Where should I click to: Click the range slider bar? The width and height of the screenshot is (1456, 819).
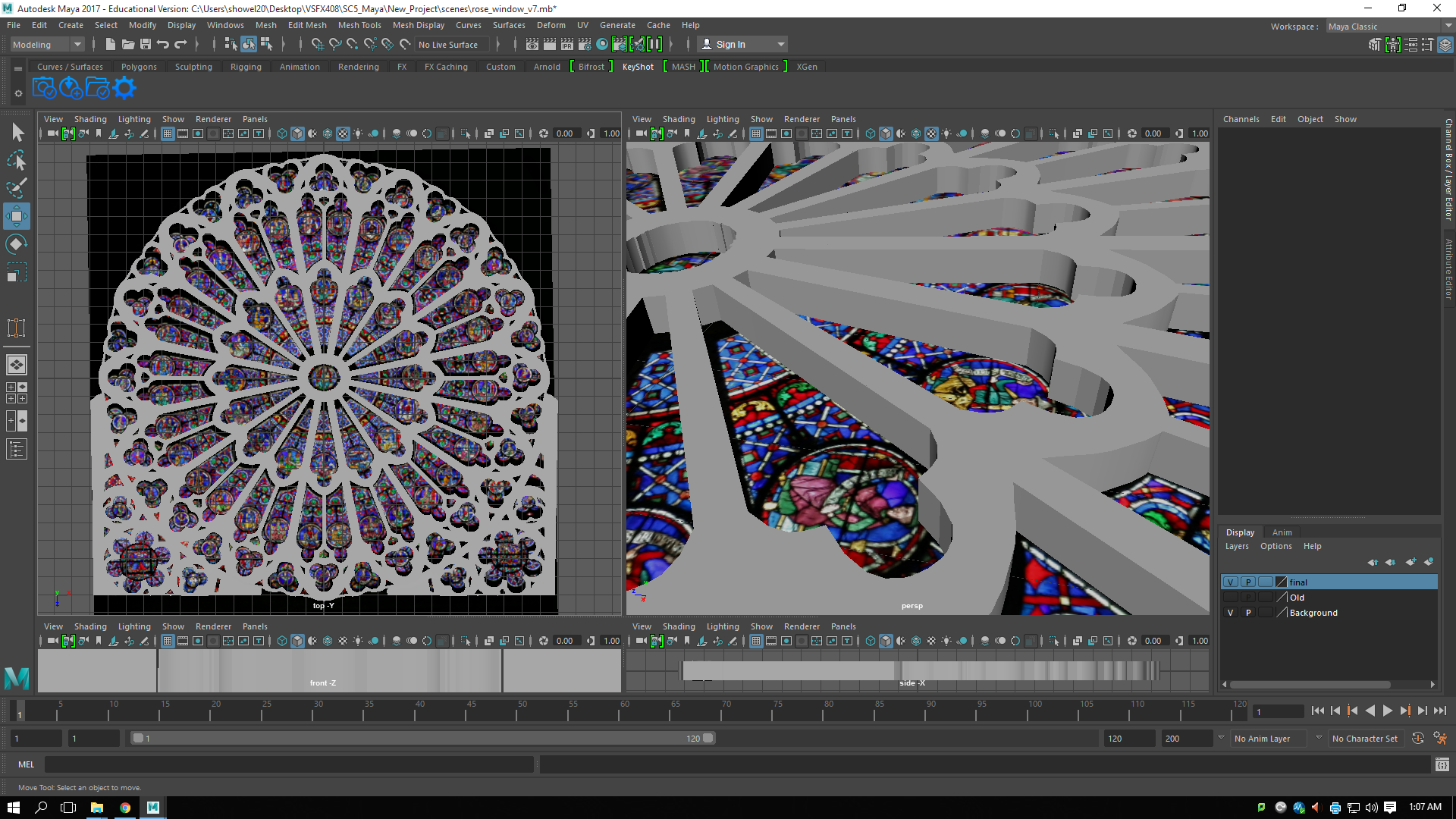[422, 738]
